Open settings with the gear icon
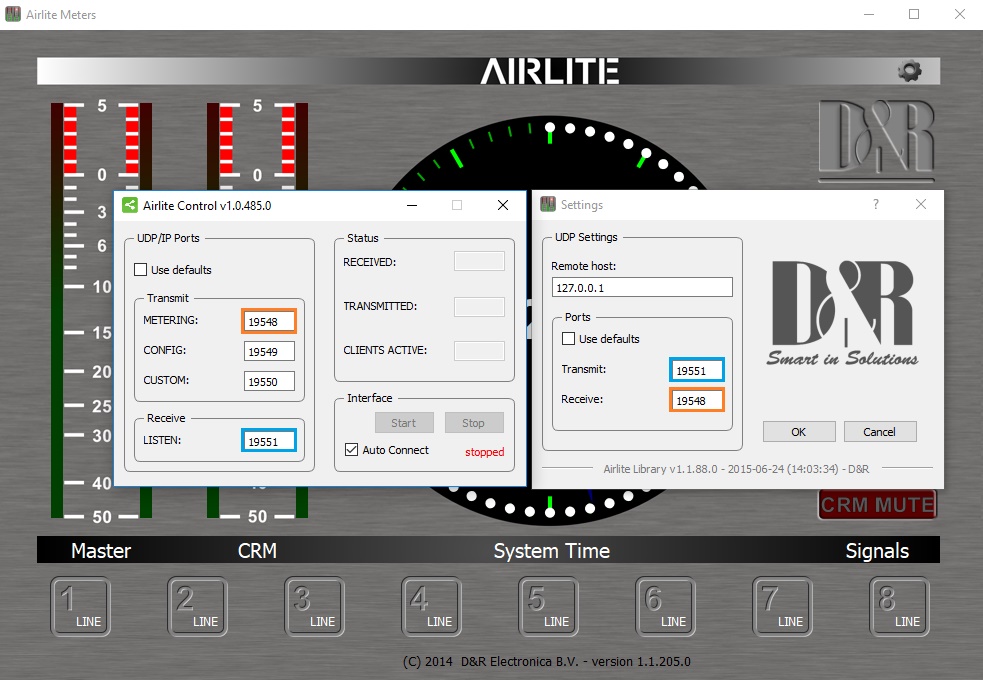Viewport: 983px width, 680px height. click(x=909, y=71)
